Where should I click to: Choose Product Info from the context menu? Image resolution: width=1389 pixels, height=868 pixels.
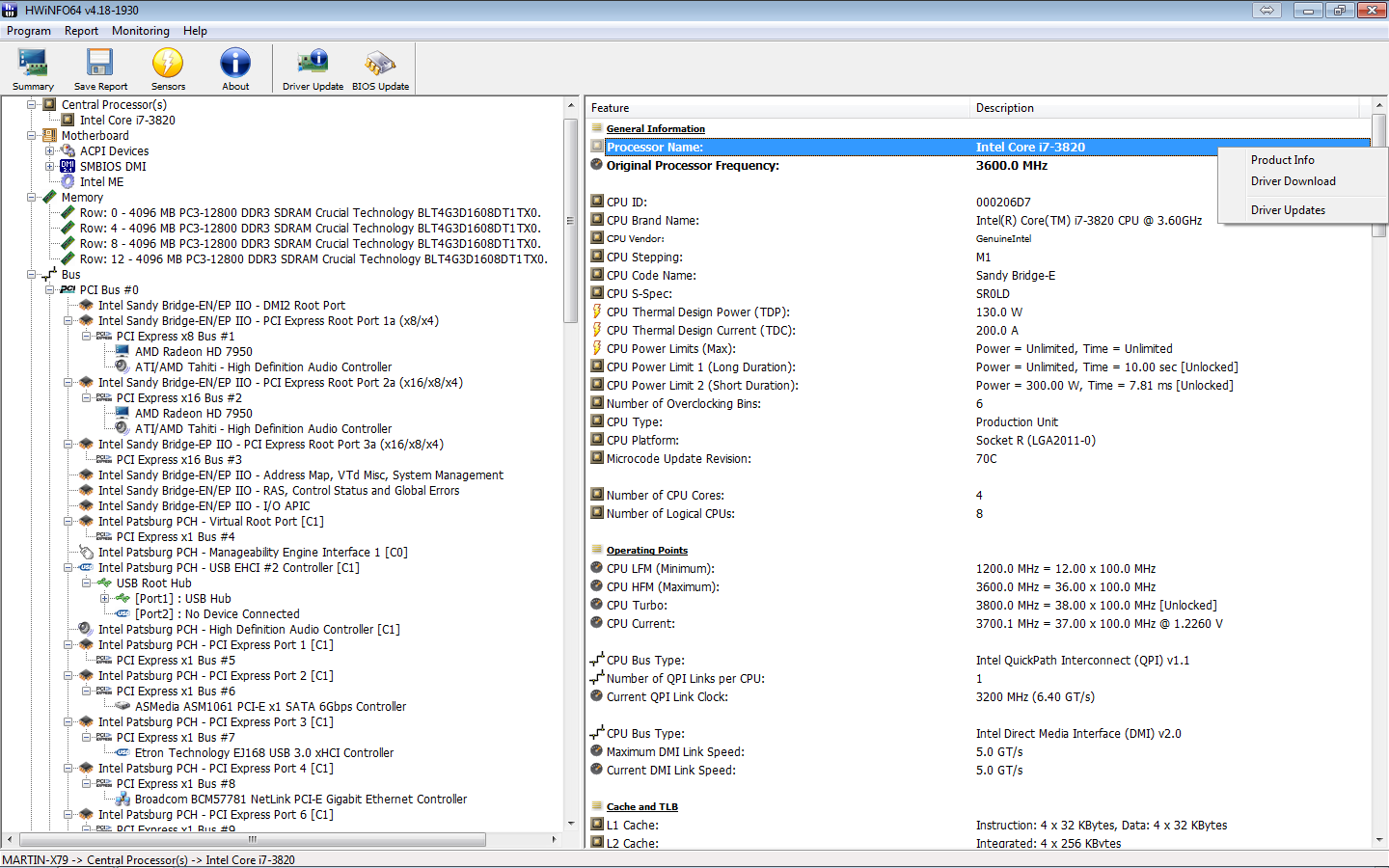[1282, 160]
